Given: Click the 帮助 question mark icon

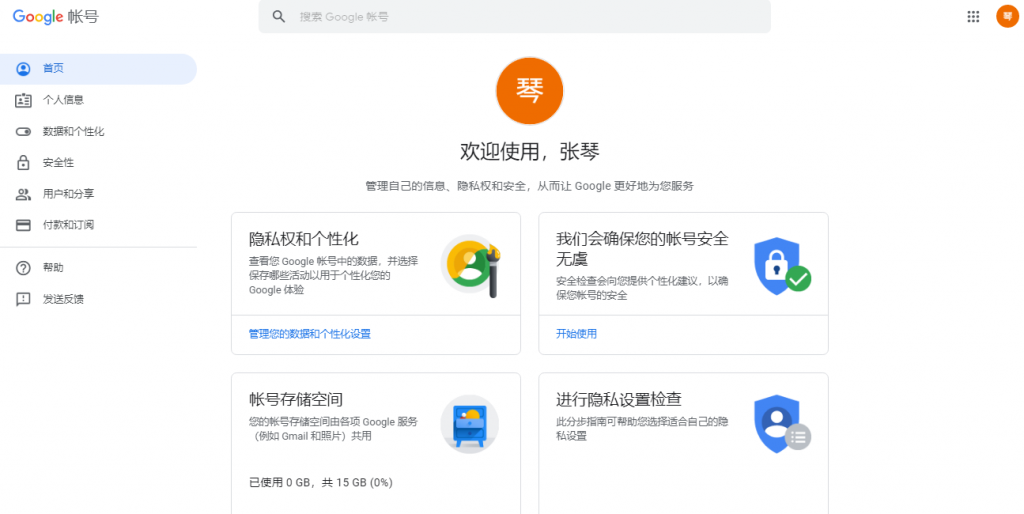Looking at the screenshot, I should point(24,268).
